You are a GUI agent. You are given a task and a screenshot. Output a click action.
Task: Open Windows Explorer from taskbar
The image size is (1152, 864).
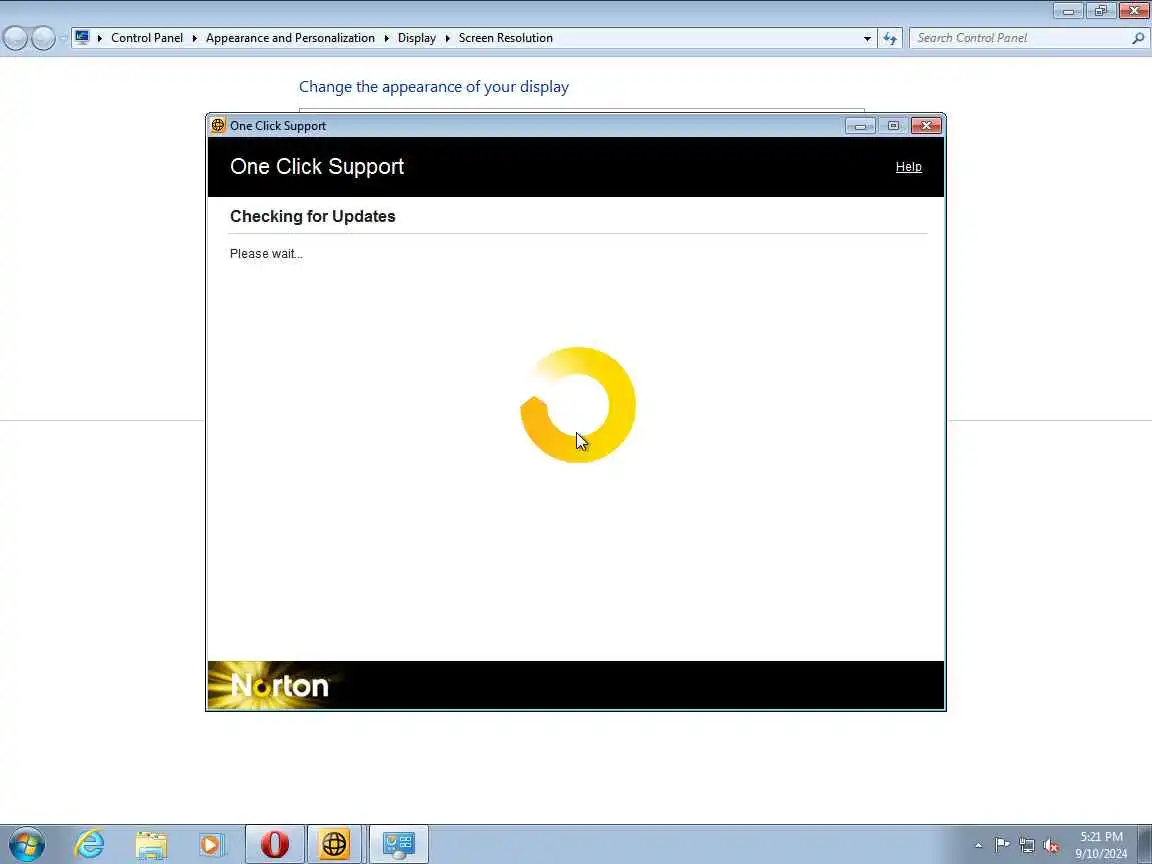coord(151,843)
